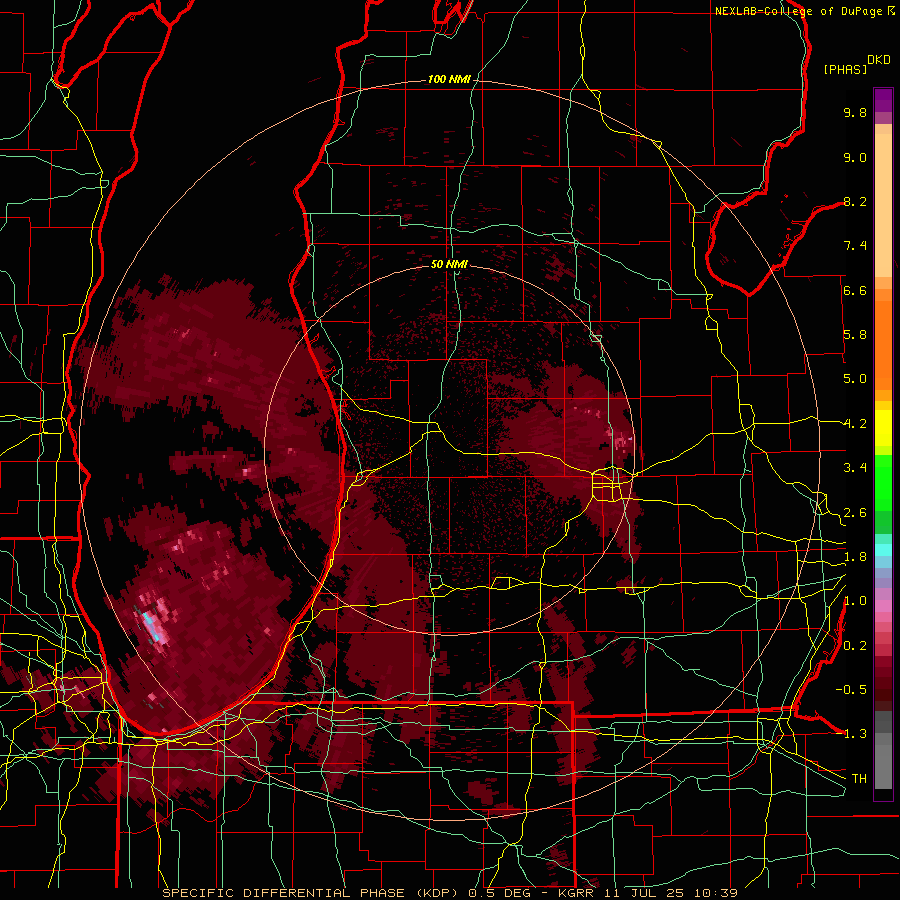The width and height of the screenshot is (900, 900).
Task: Click the TH threshold label on scale
Action: click(x=859, y=779)
